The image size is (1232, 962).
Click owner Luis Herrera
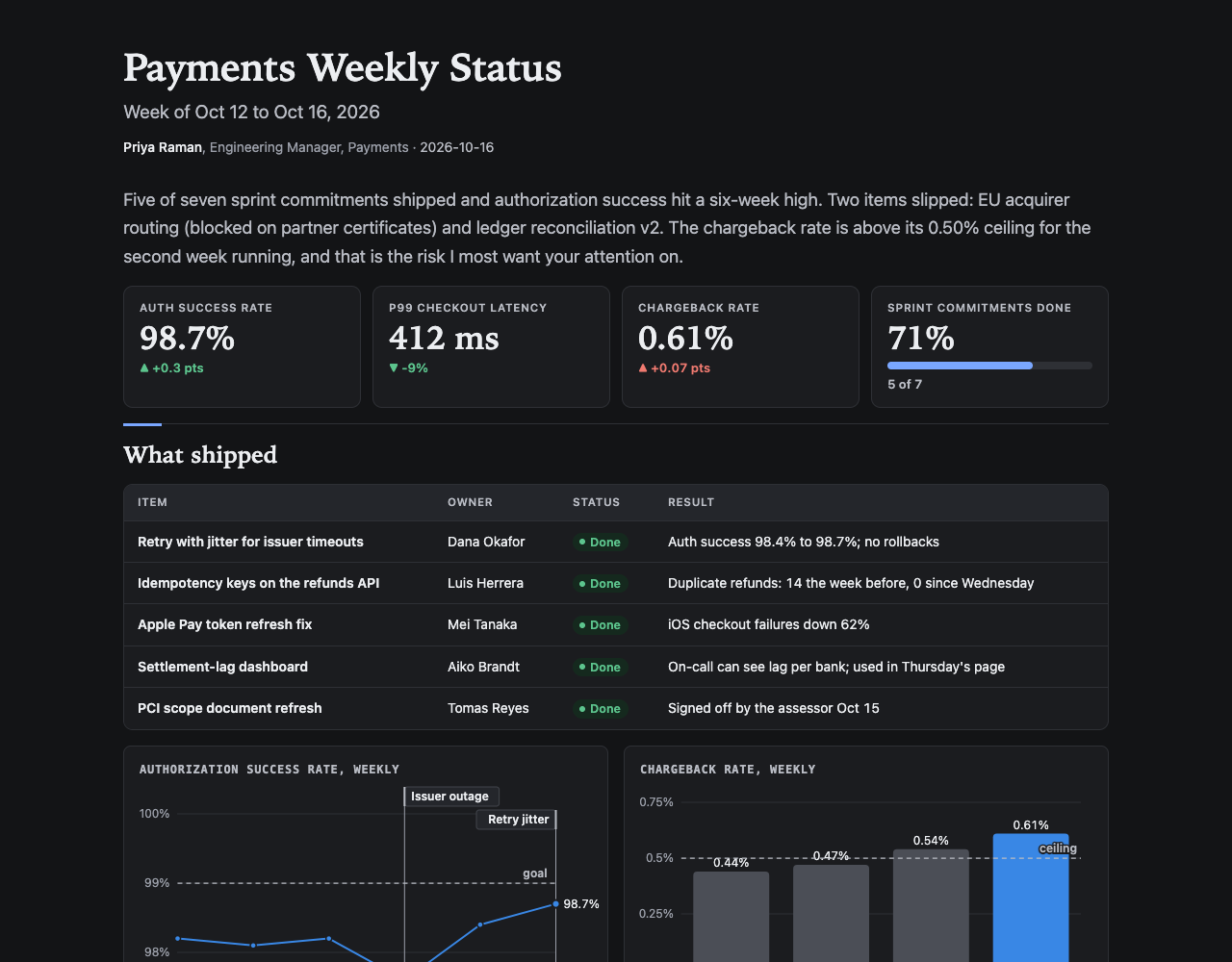(x=485, y=583)
